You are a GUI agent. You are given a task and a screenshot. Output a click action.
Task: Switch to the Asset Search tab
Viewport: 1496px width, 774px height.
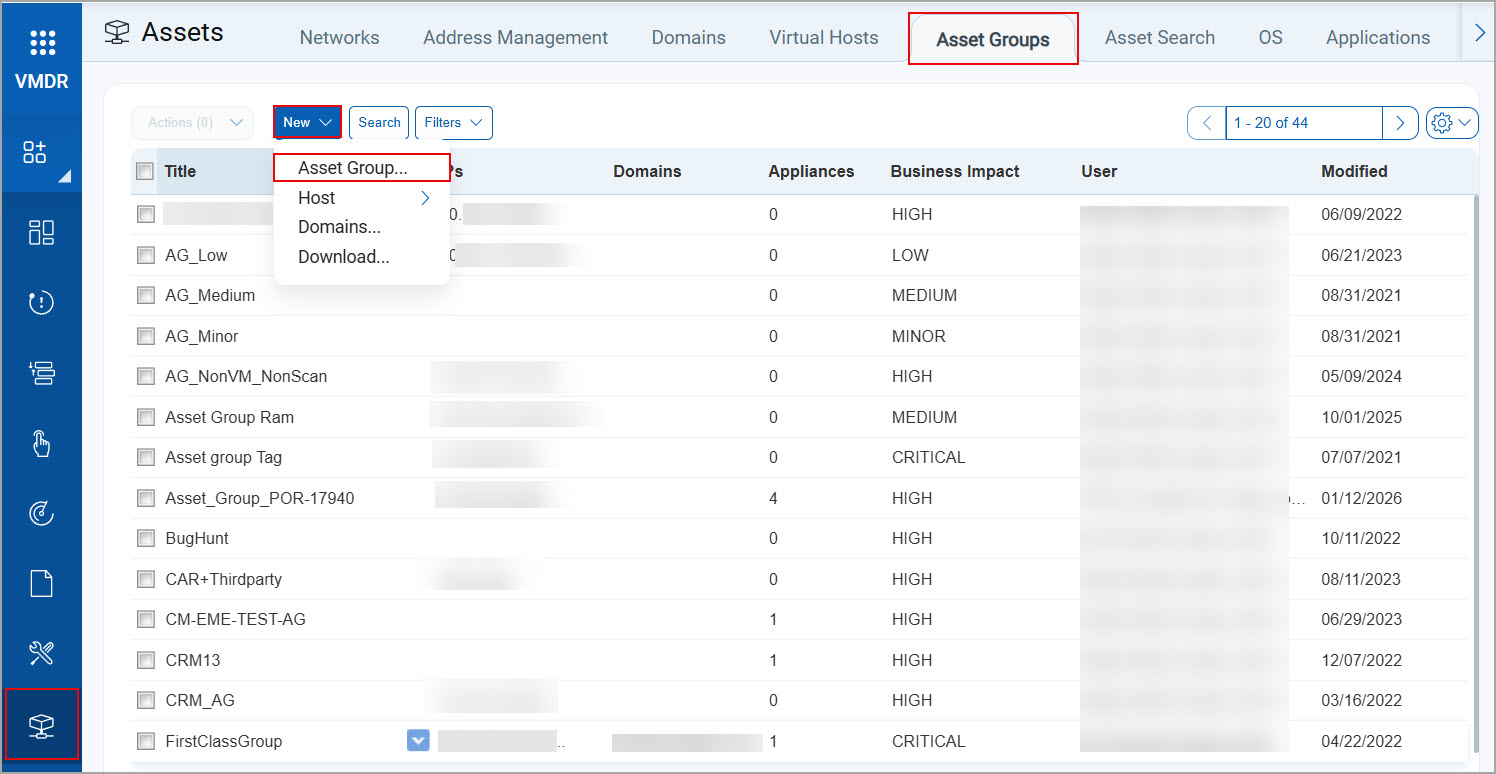point(1159,38)
